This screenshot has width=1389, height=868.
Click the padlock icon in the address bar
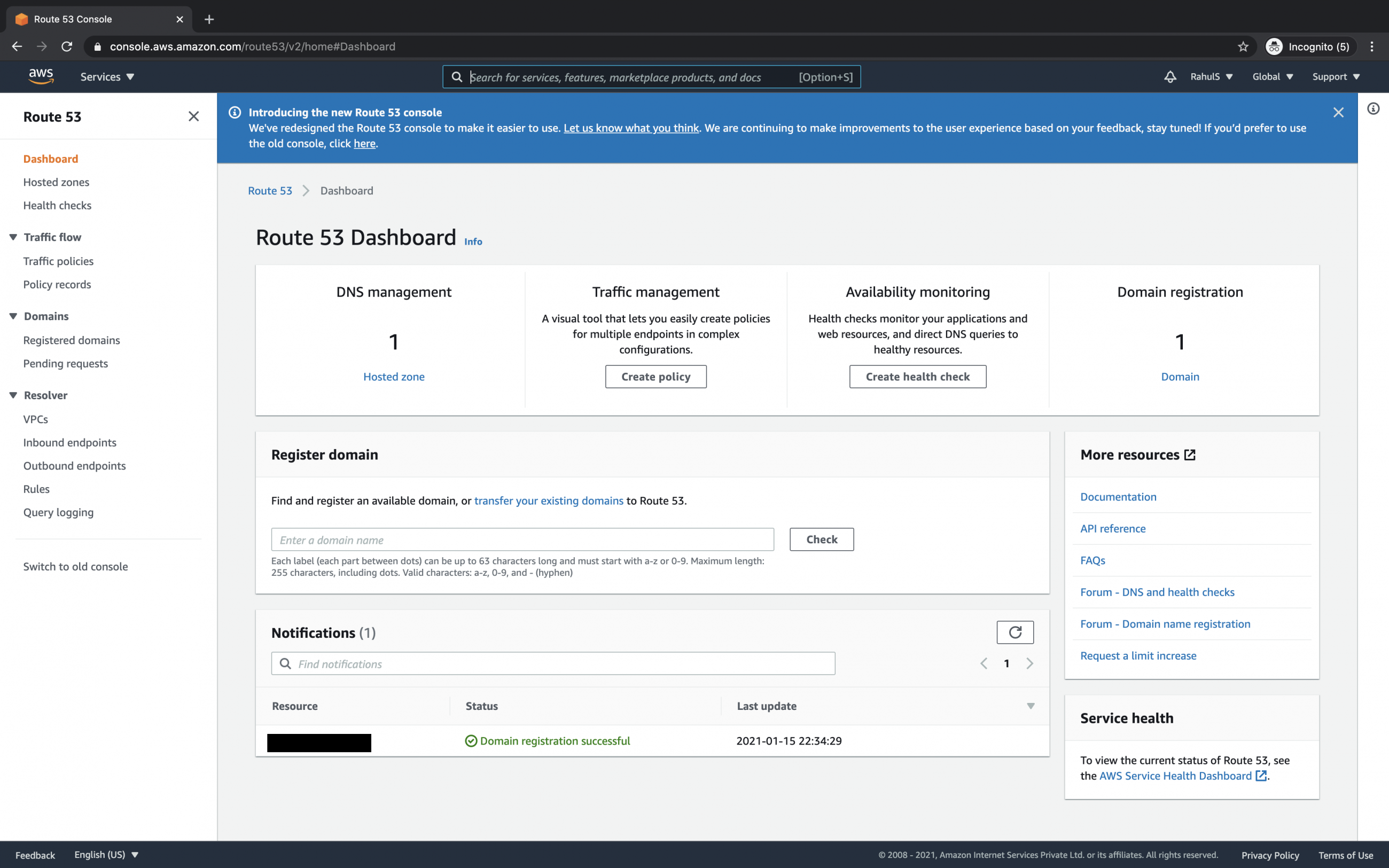click(x=98, y=46)
